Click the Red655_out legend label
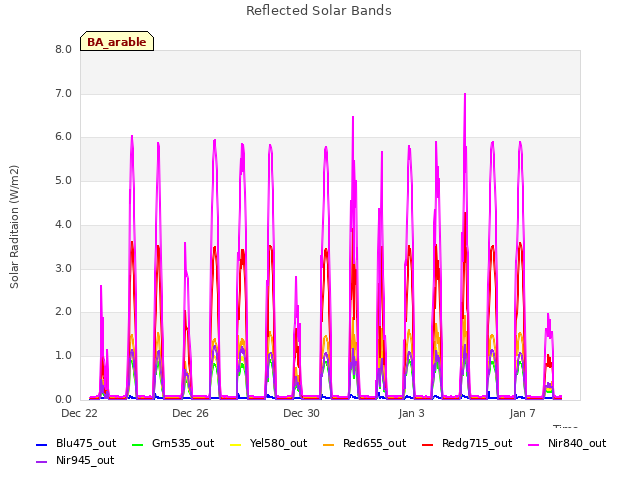Image resolution: width=640 pixels, height=480 pixels. (374, 444)
